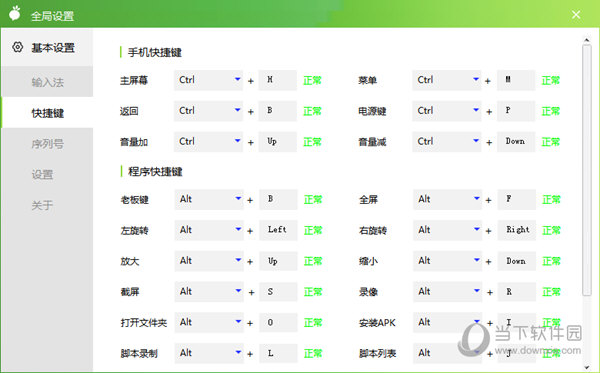Image resolution: width=600 pixels, height=373 pixels.
Task: Click the 正常 status beside 主屏幕
Action: tap(312, 80)
